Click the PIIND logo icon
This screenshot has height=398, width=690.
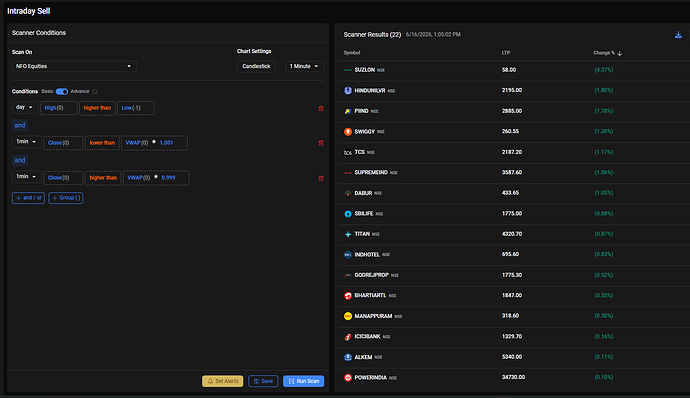348,111
